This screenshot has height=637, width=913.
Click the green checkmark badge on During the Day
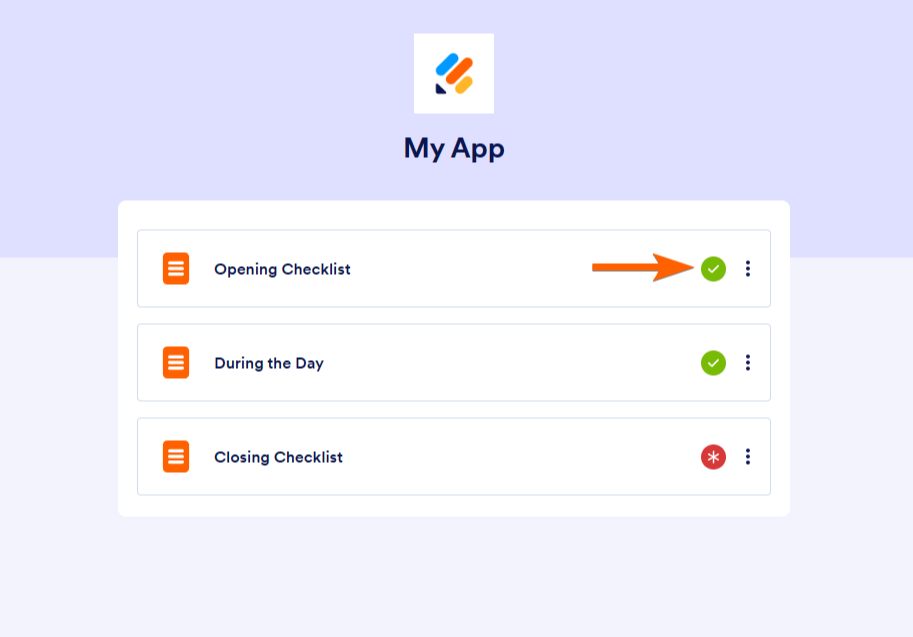(x=713, y=363)
